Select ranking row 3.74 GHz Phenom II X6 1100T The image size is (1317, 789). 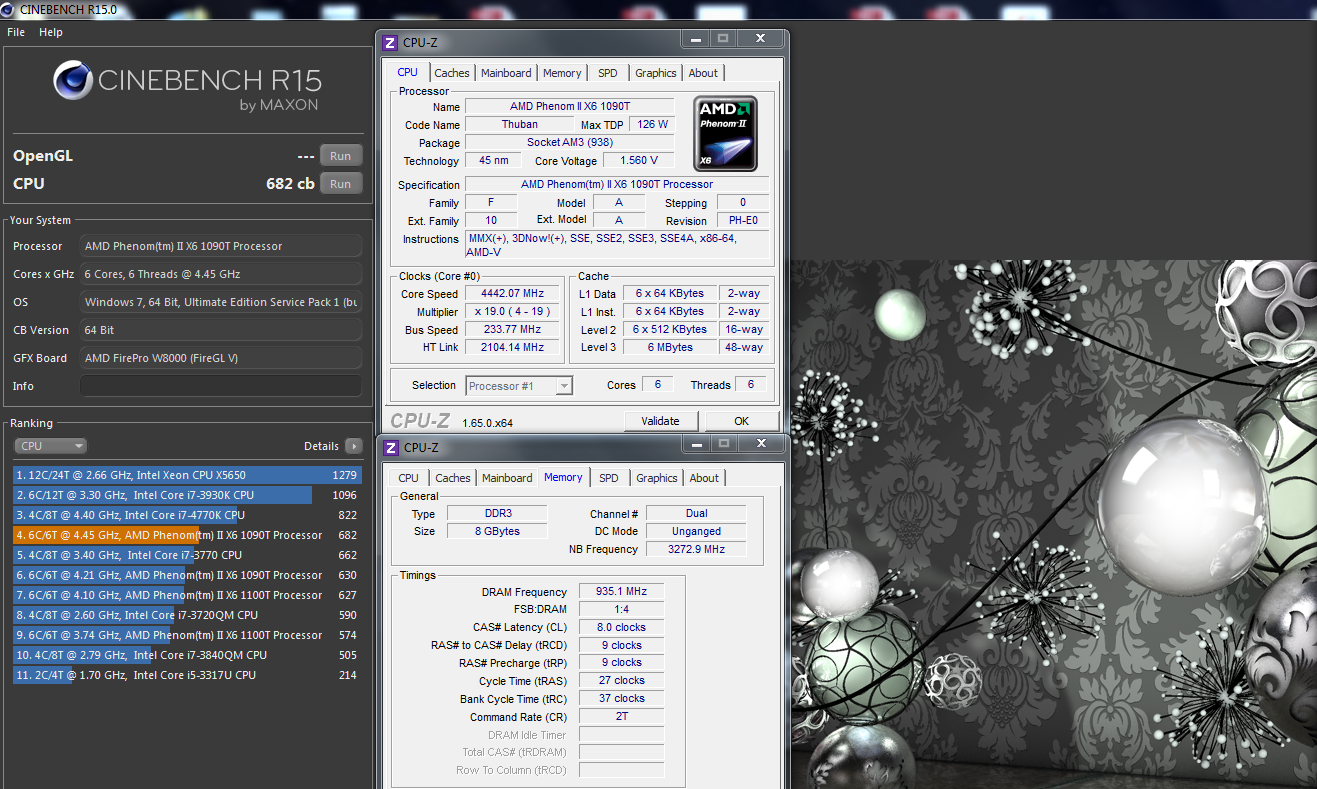pos(187,635)
